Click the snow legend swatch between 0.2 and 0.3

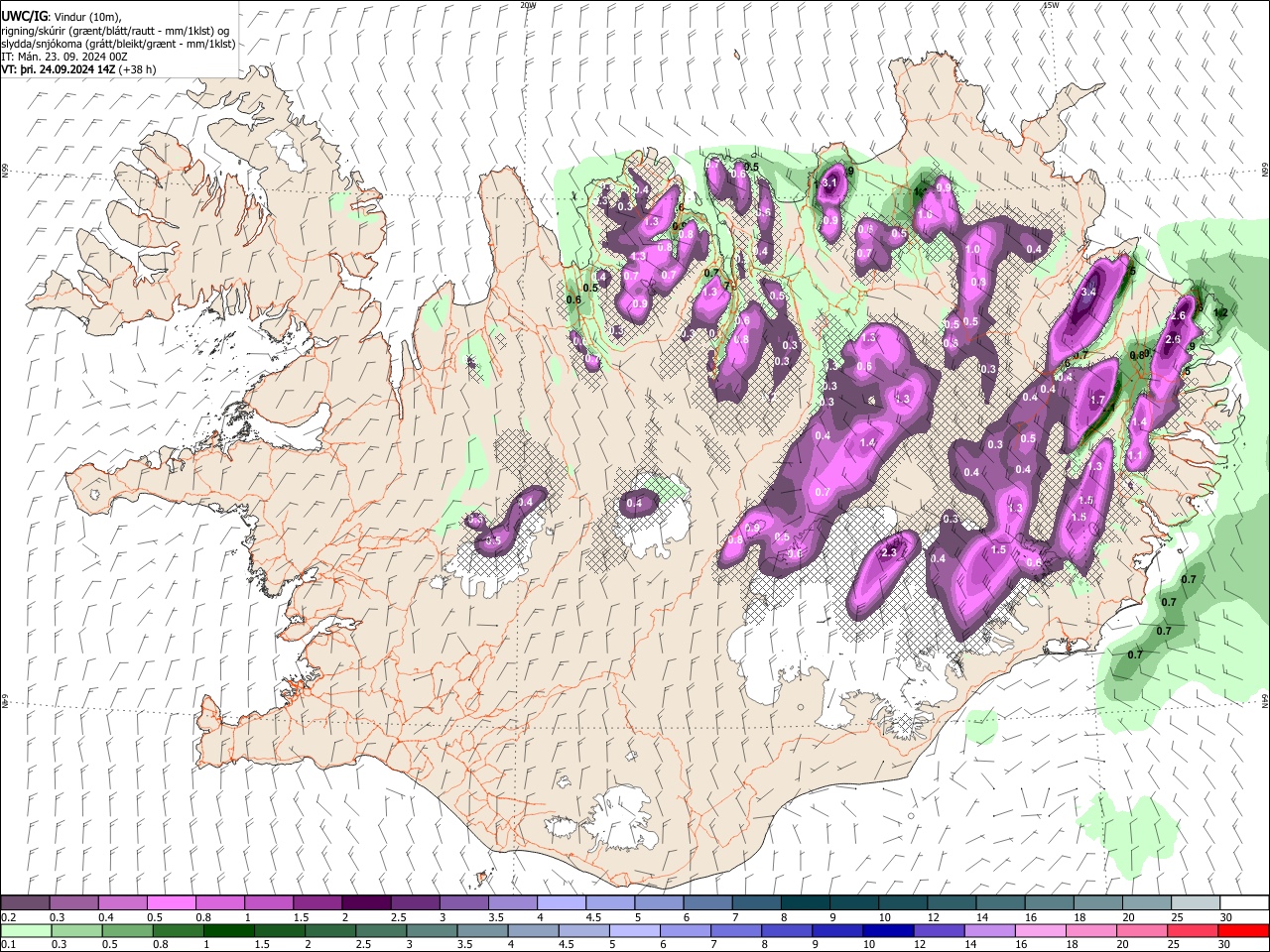(25, 903)
